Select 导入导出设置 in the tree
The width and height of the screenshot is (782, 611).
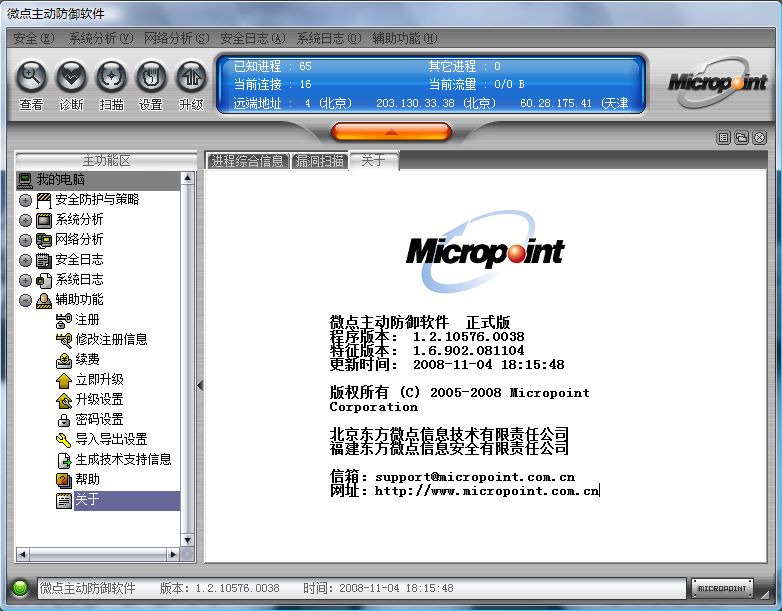pyautogui.click(x=111, y=440)
